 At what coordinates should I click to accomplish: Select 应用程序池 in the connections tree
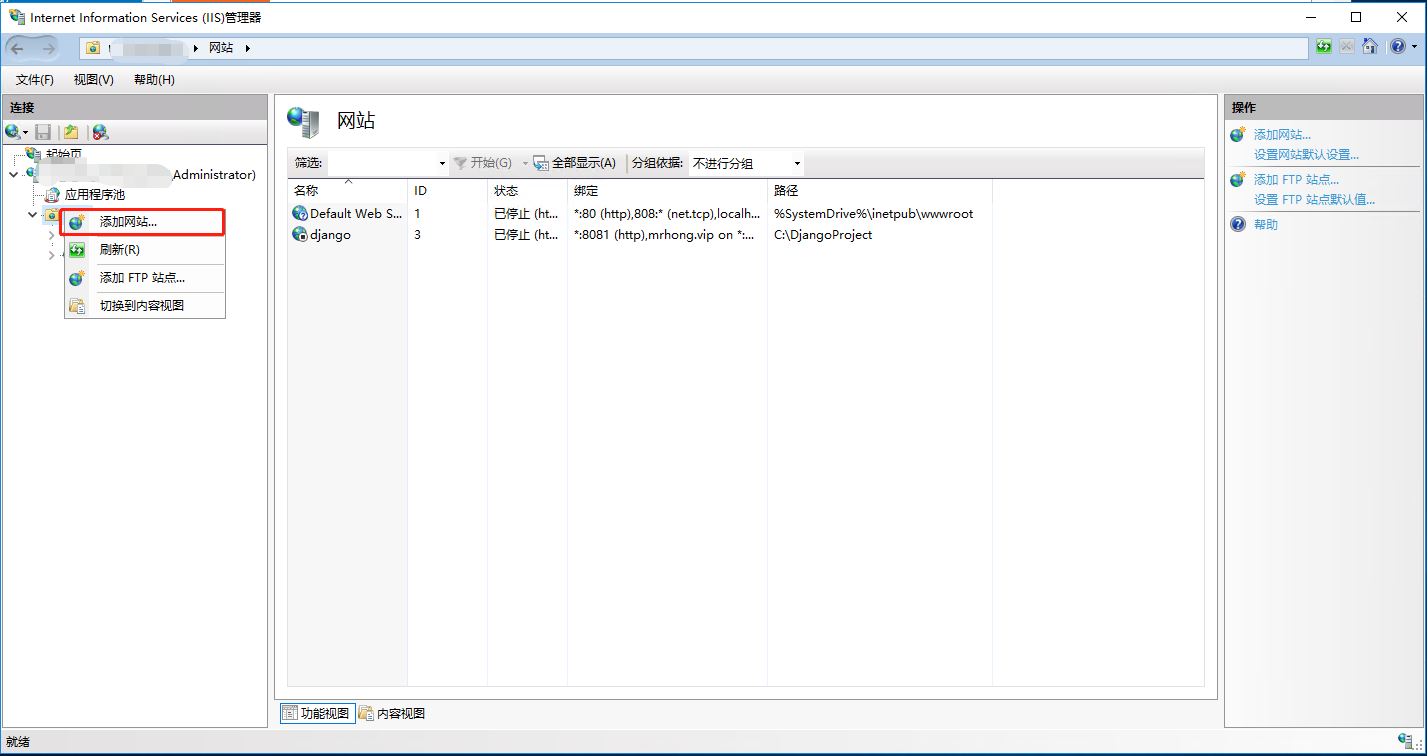pos(95,195)
